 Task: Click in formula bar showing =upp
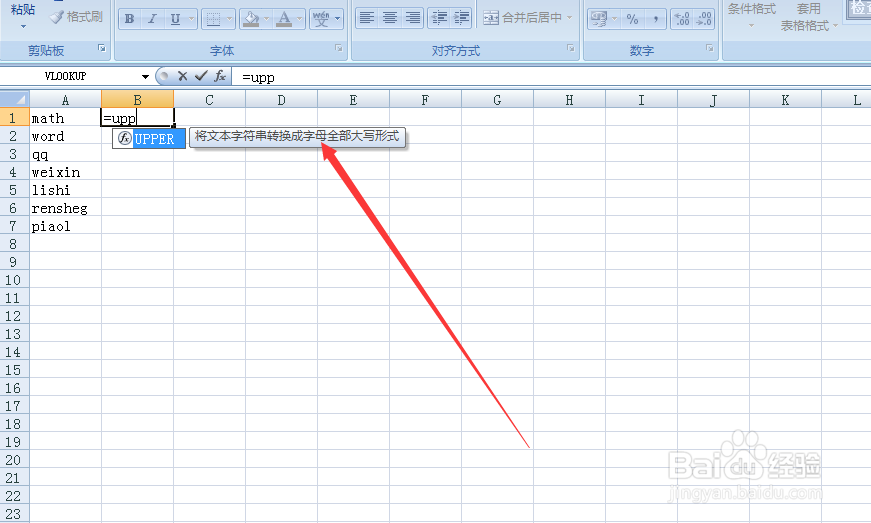[550, 77]
